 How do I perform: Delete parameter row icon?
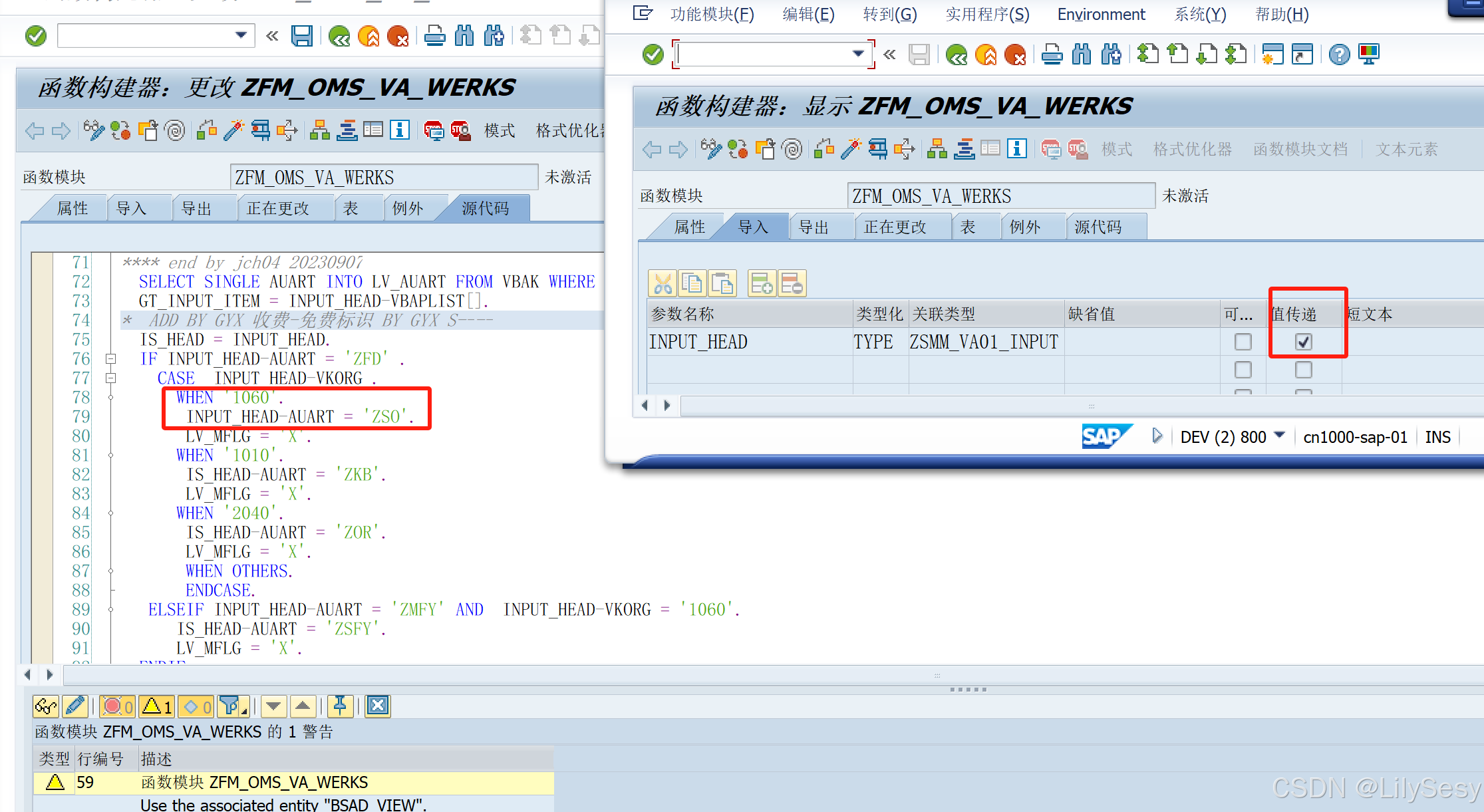coord(792,283)
